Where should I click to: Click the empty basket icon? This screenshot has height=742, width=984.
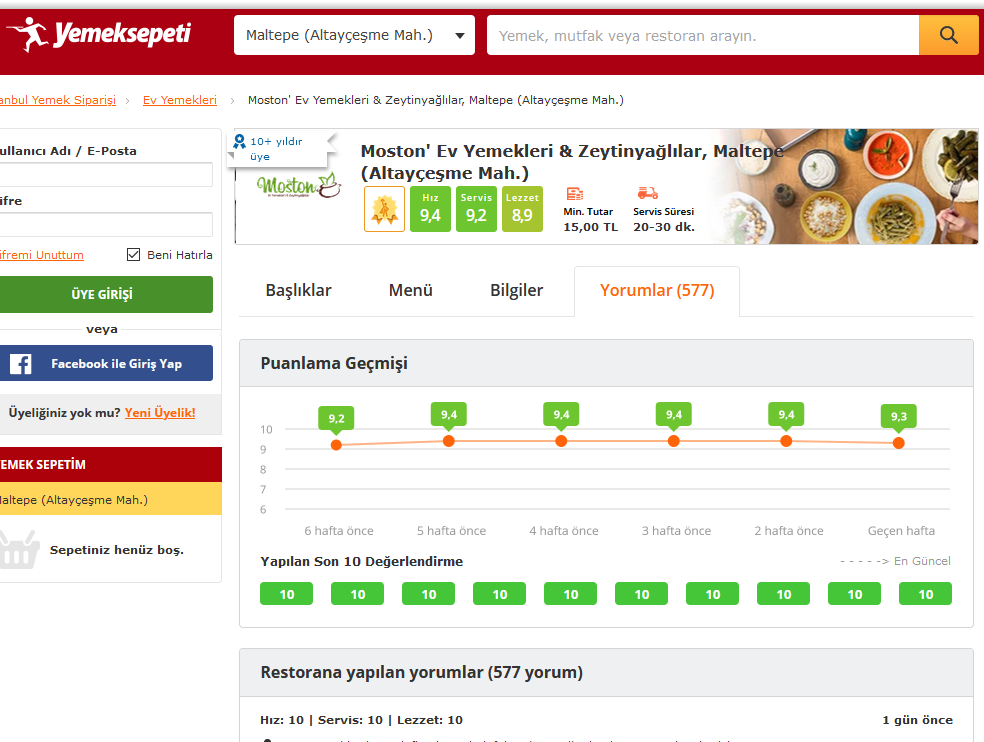[19, 549]
